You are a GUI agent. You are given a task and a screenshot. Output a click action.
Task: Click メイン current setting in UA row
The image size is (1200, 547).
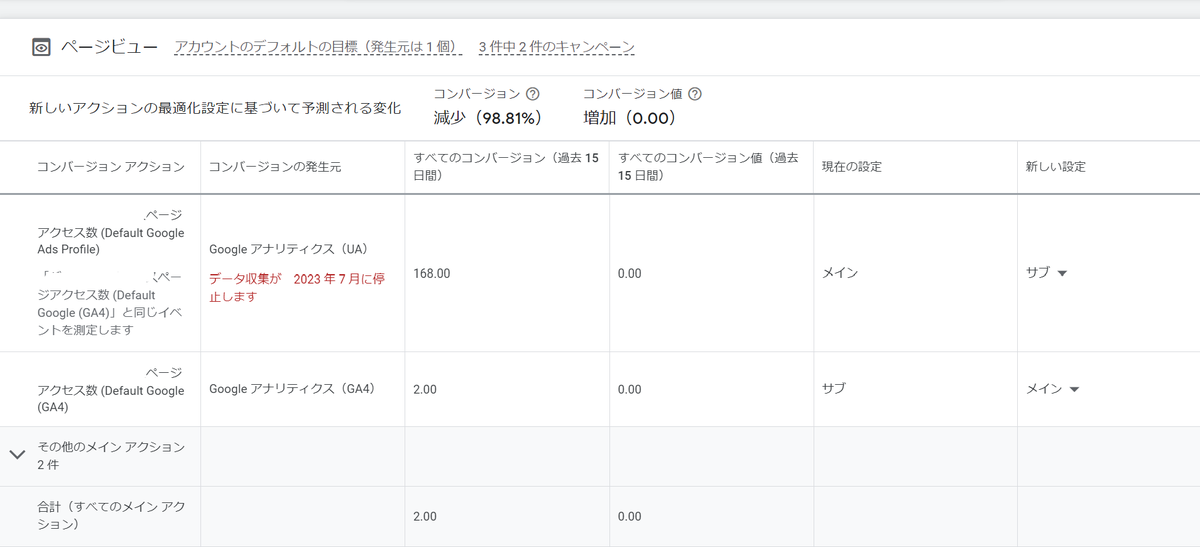pos(840,273)
